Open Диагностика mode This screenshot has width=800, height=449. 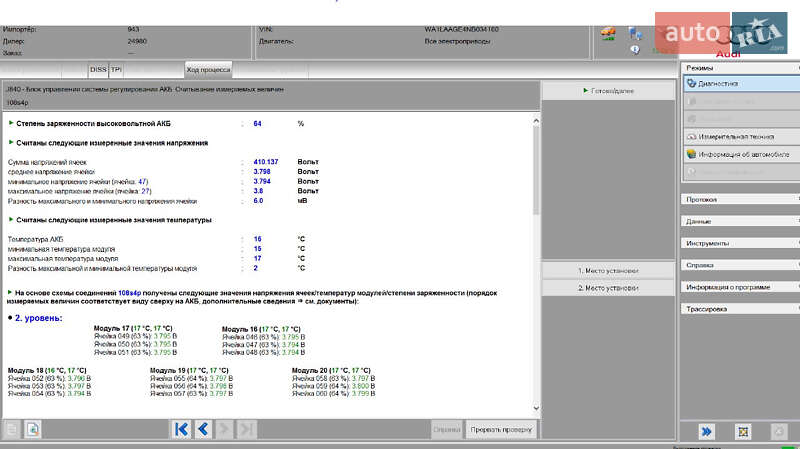pos(740,84)
